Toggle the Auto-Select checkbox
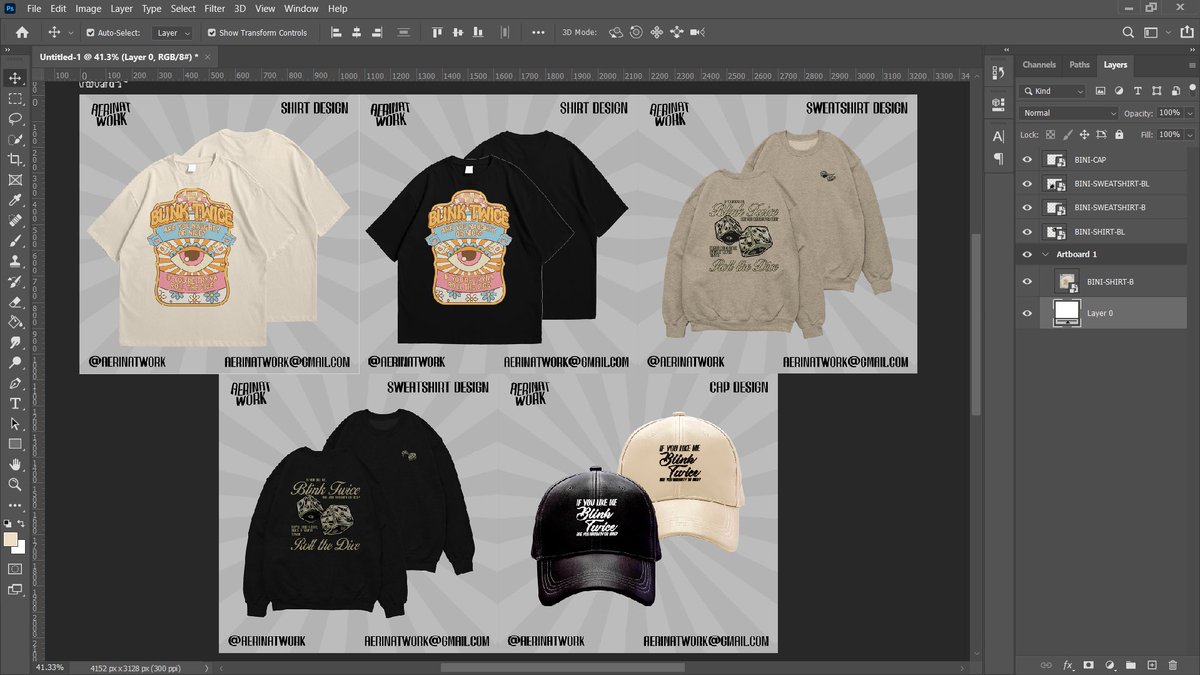Image resolution: width=1200 pixels, height=675 pixels. [89, 32]
